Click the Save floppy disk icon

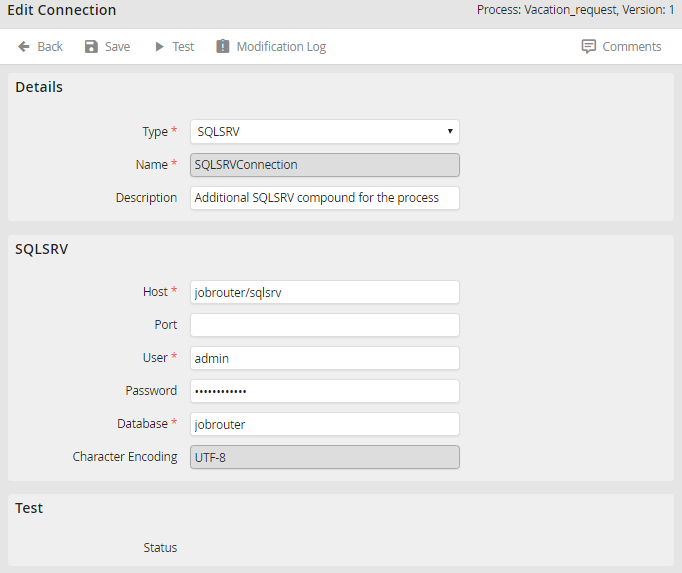91,47
